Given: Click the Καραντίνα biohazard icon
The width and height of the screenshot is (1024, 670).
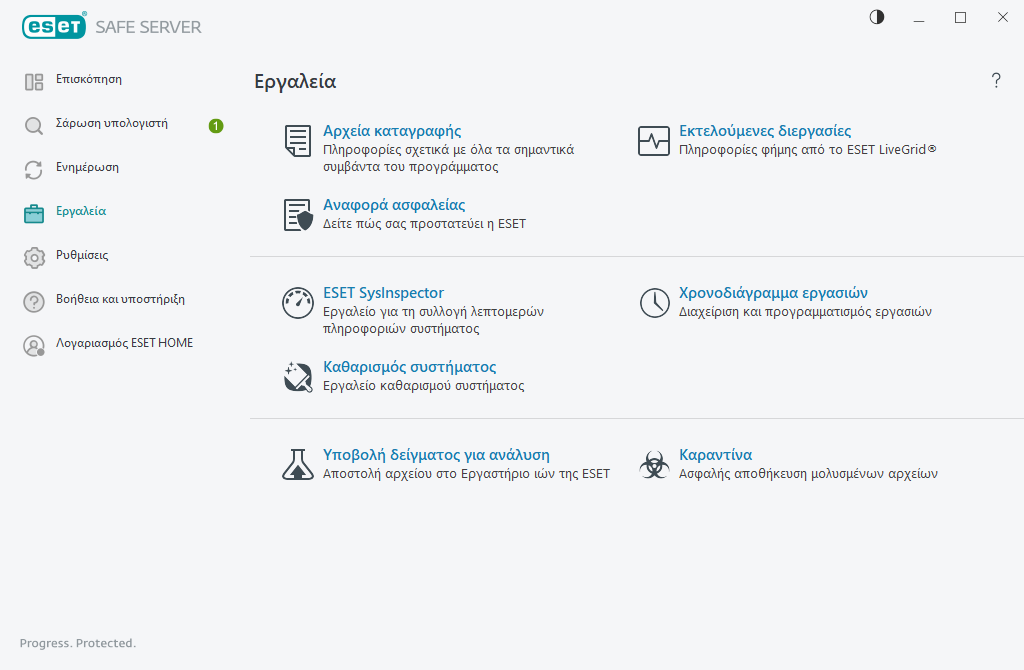Looking at the screenshot, I should pyautogui.click(x=654, y=464).
